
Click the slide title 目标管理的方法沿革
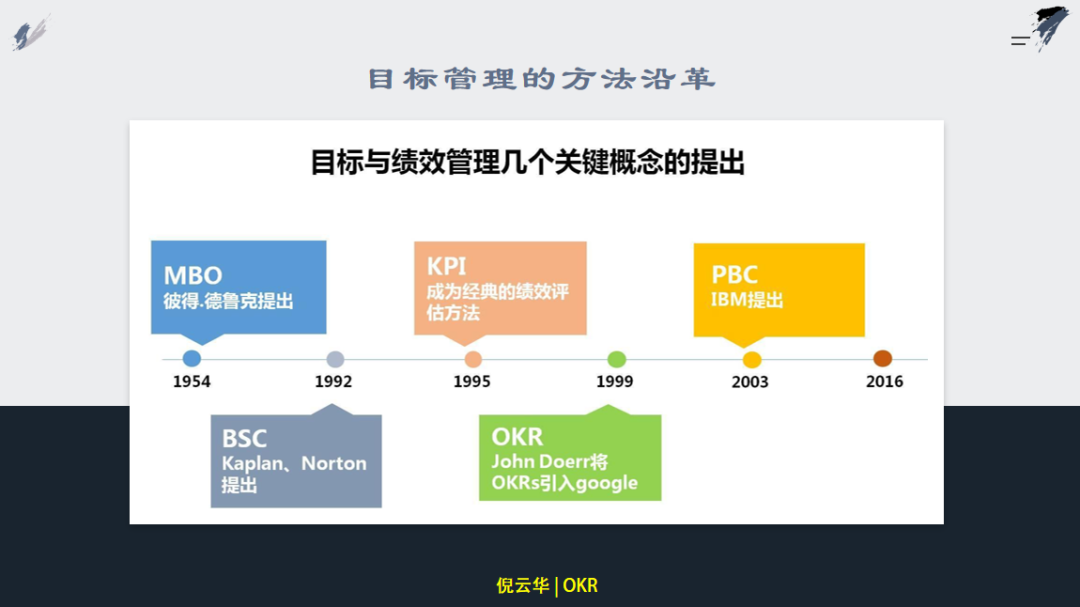point(541,79)
